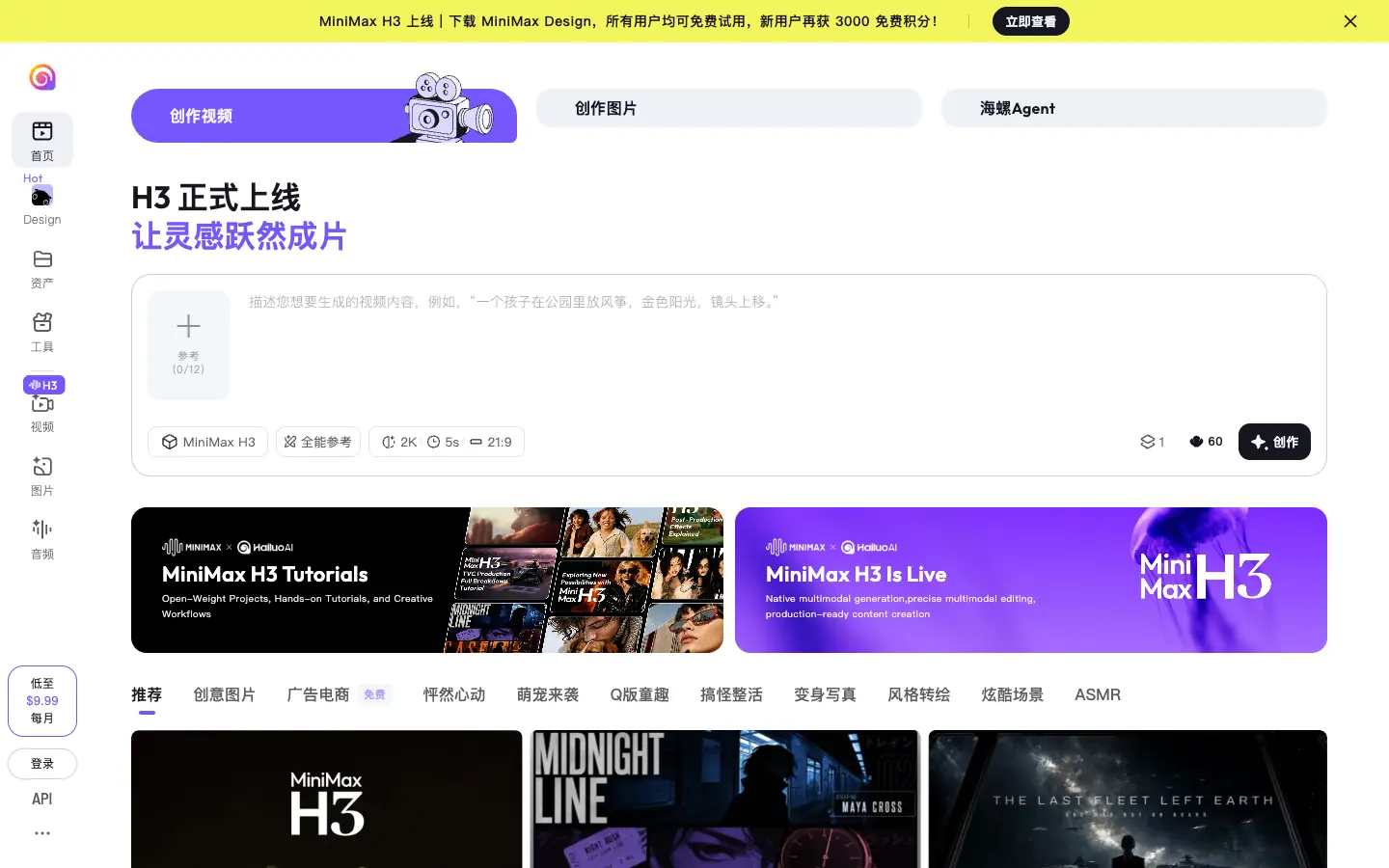
Task: Open the Design section in the sidebar
Action: (42, 205)
